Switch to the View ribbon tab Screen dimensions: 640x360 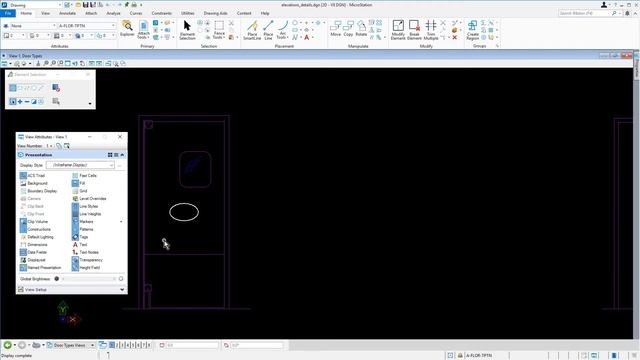click(45, 13)
